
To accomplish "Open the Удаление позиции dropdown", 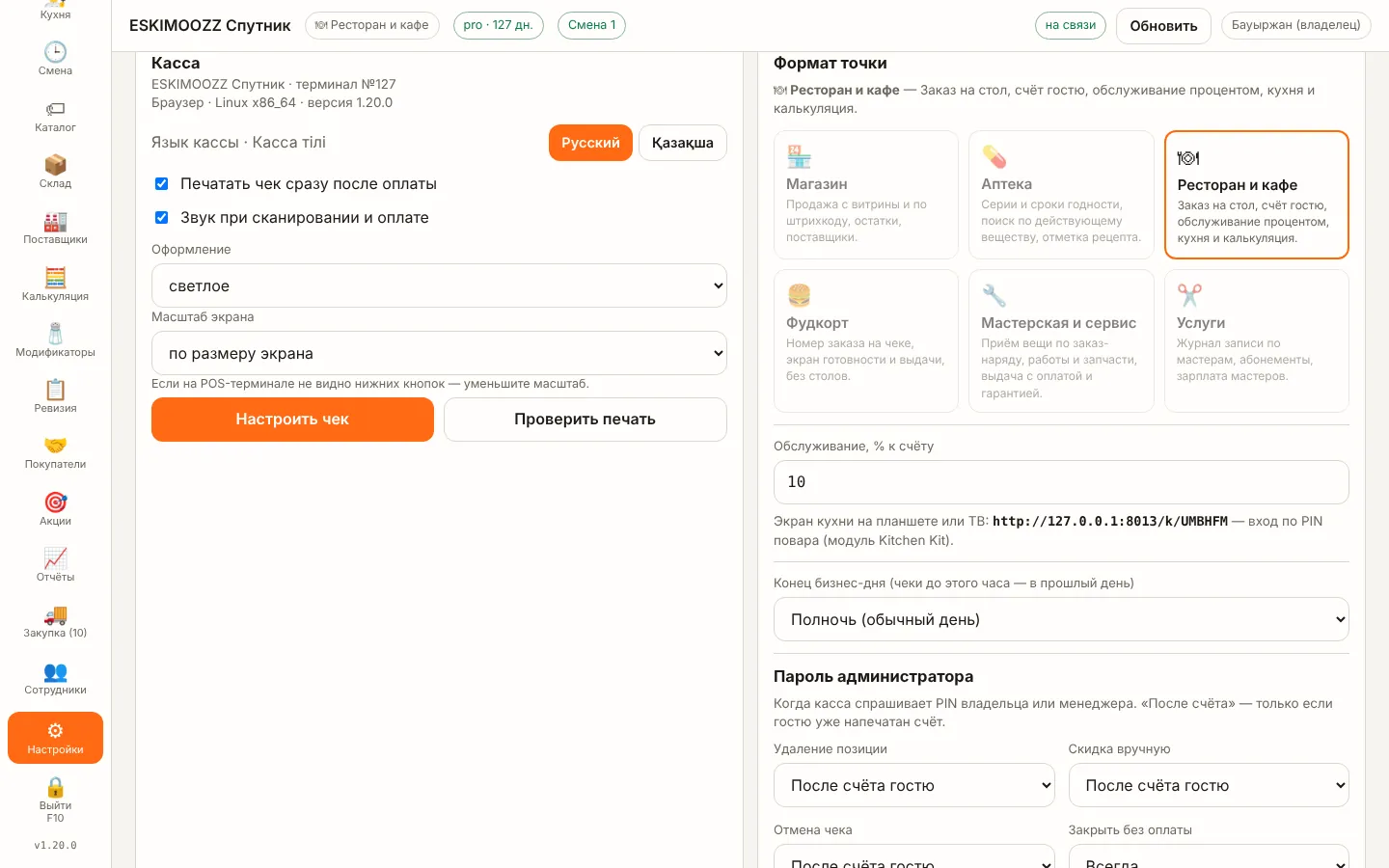I will coord(914,785).
